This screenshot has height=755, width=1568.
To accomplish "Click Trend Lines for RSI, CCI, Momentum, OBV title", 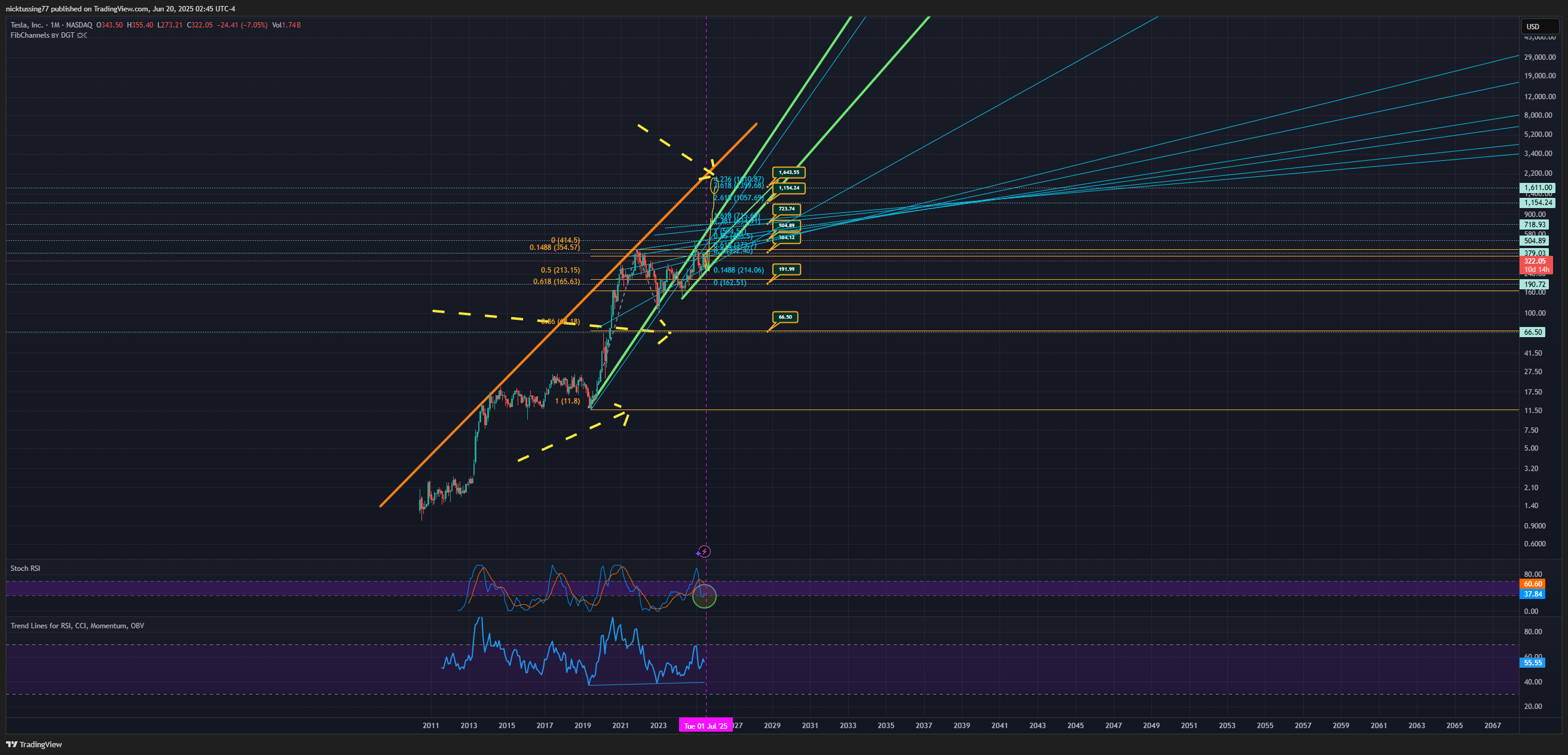I will (77, 625).
